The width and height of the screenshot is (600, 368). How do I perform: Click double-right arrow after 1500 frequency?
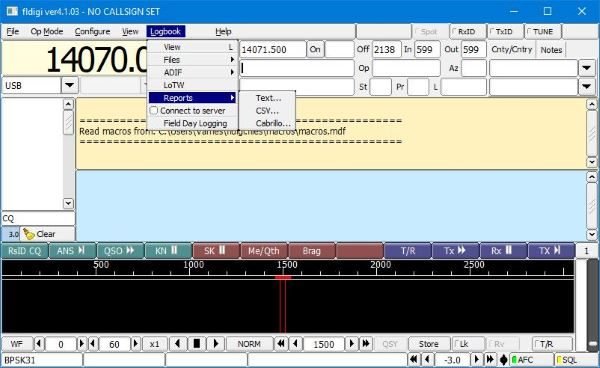point(366,344)
